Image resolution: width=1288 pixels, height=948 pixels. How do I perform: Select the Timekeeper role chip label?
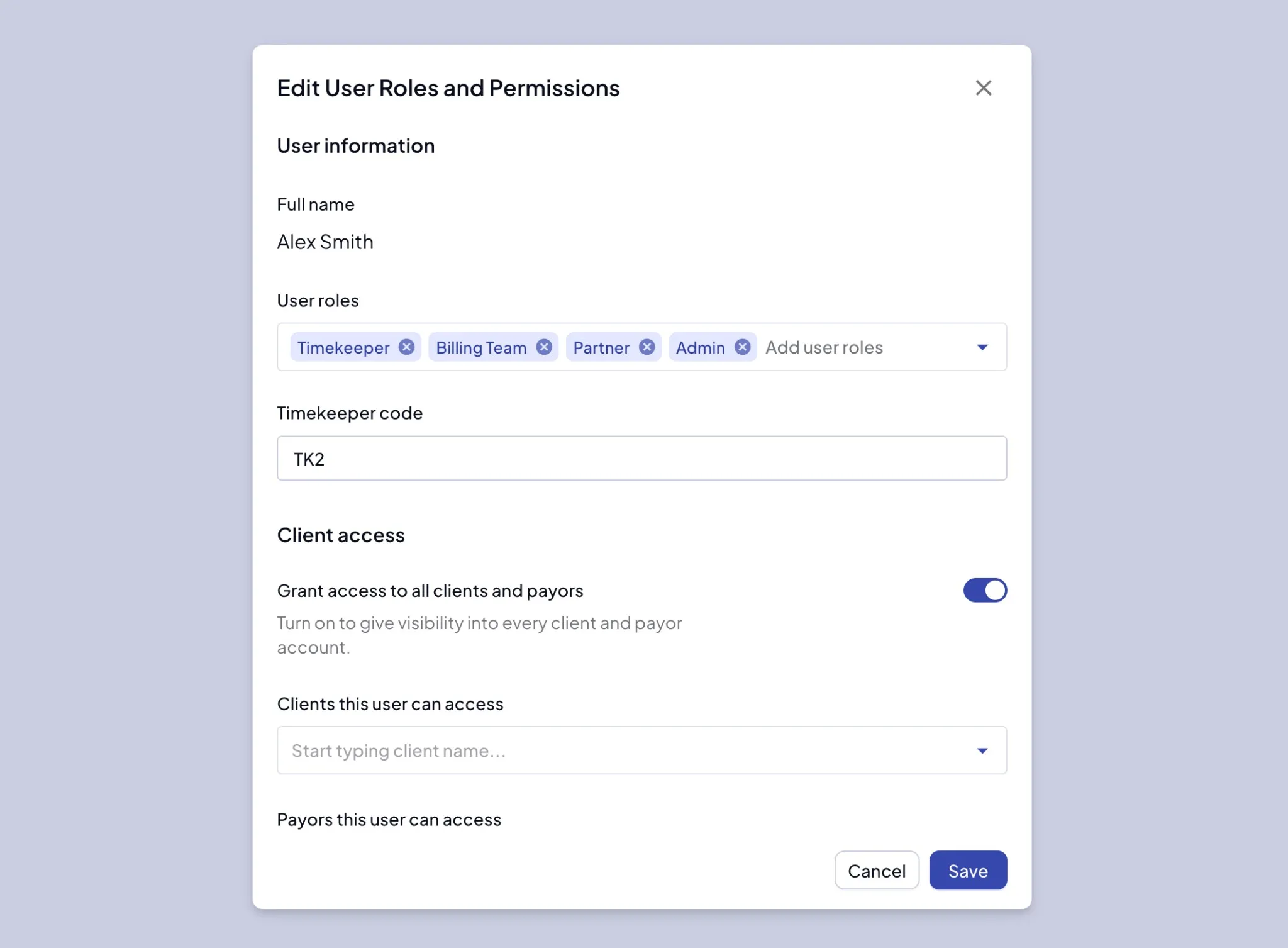click(343, 348)
